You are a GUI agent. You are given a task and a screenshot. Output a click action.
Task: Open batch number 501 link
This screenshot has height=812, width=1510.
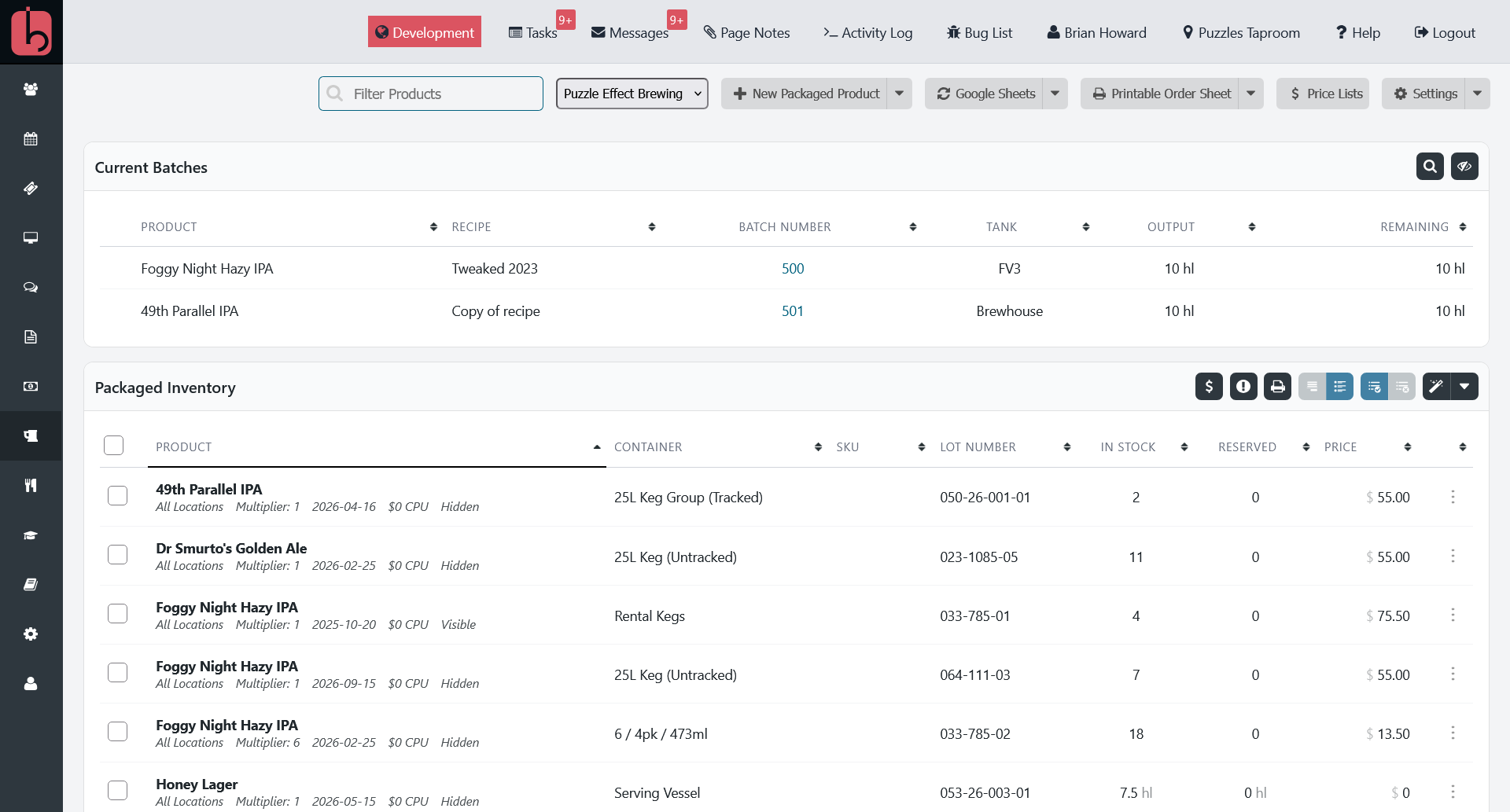tap(793, 310)
